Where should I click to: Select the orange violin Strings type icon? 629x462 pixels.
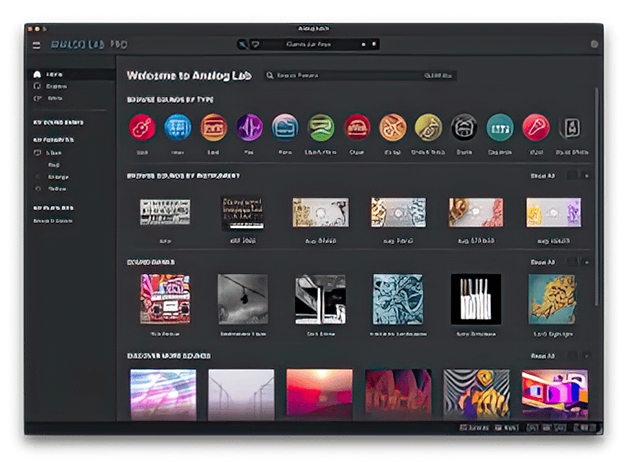[393, 128]
